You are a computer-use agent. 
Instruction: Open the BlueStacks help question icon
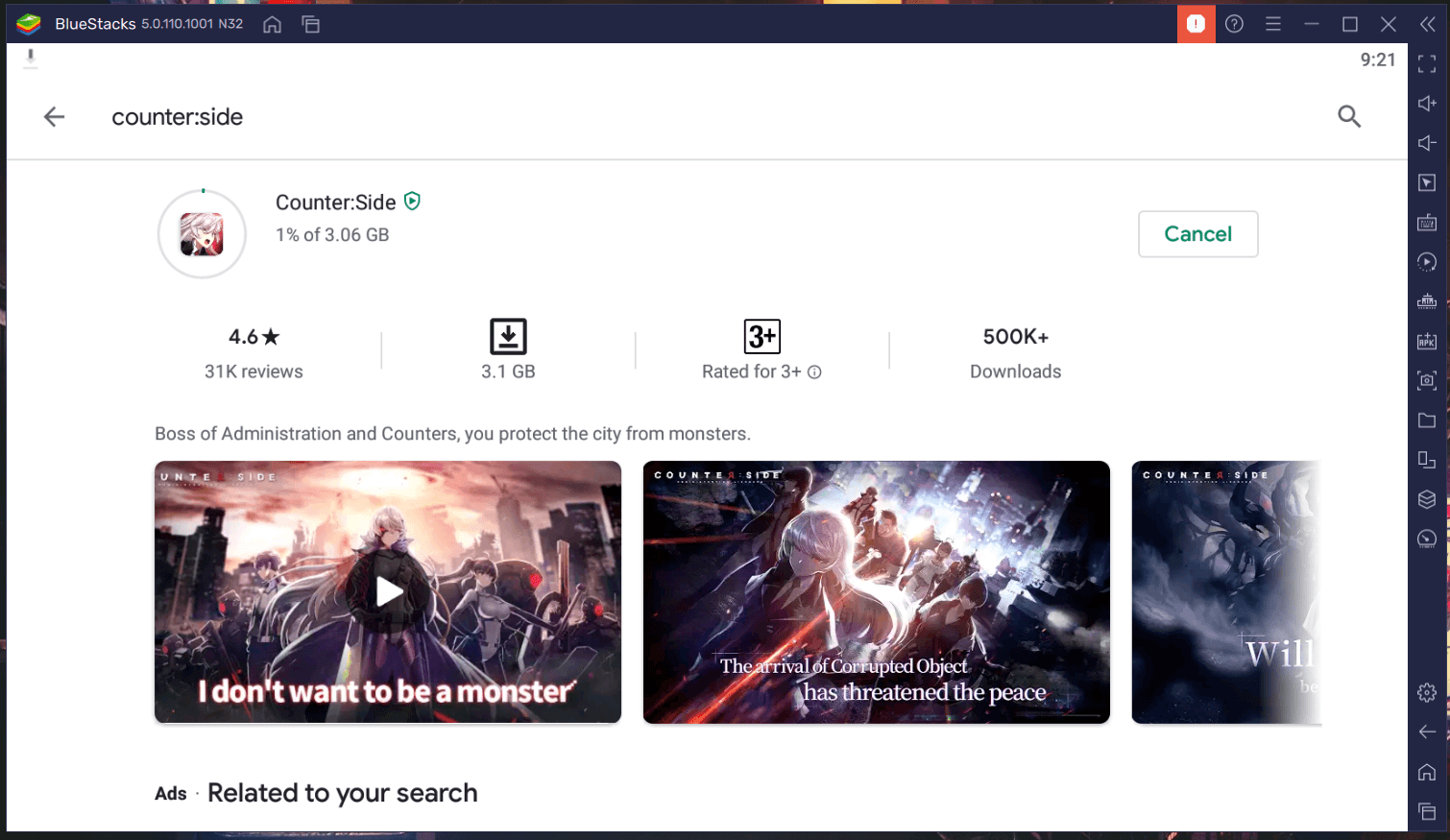pos(1235,24)
